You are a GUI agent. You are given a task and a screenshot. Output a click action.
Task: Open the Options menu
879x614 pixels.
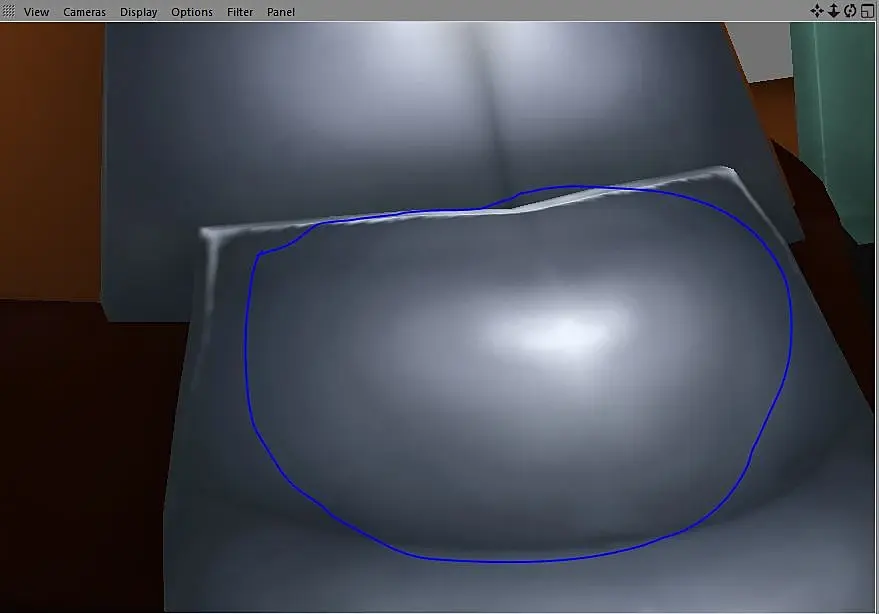click(x=192, y=12)
